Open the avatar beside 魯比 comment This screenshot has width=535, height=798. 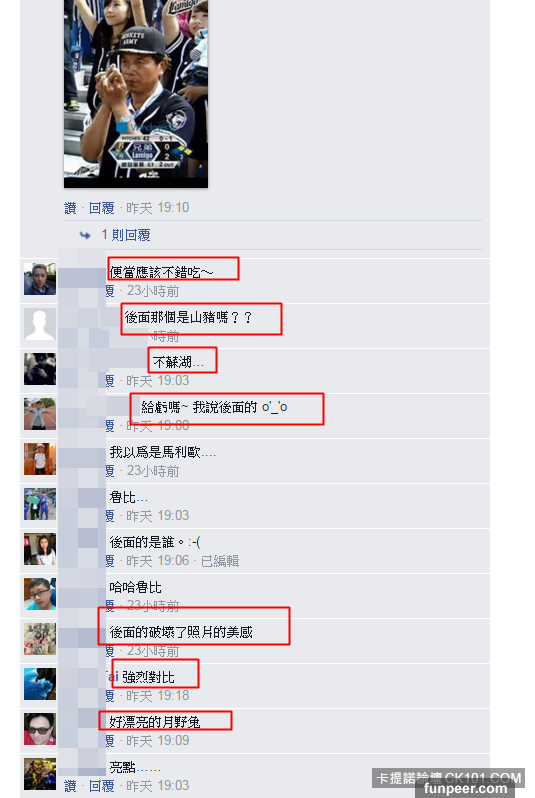[x=40, y=504]
